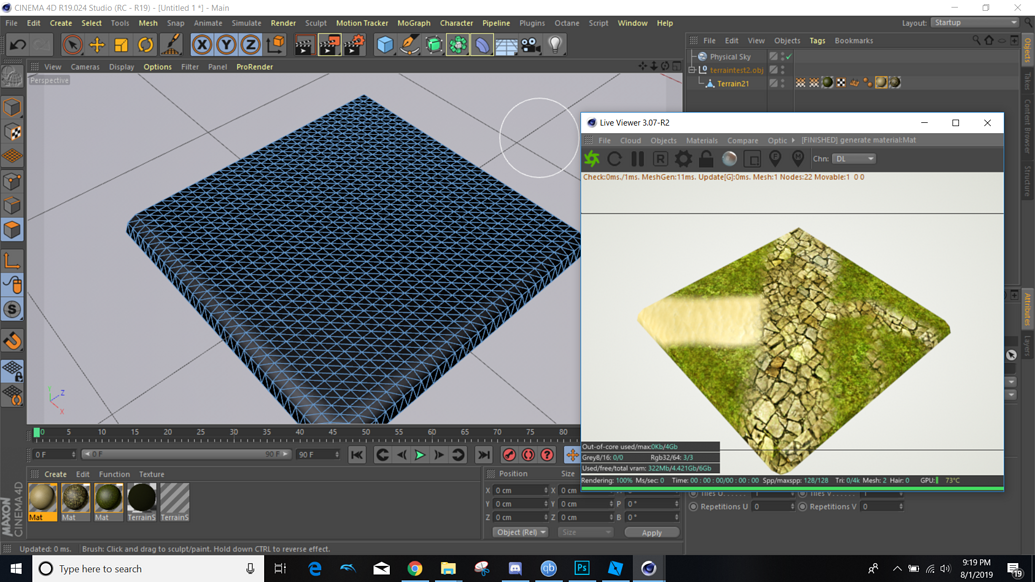Click the Apply button
The image size is (1035, 582).
[651, 533]
